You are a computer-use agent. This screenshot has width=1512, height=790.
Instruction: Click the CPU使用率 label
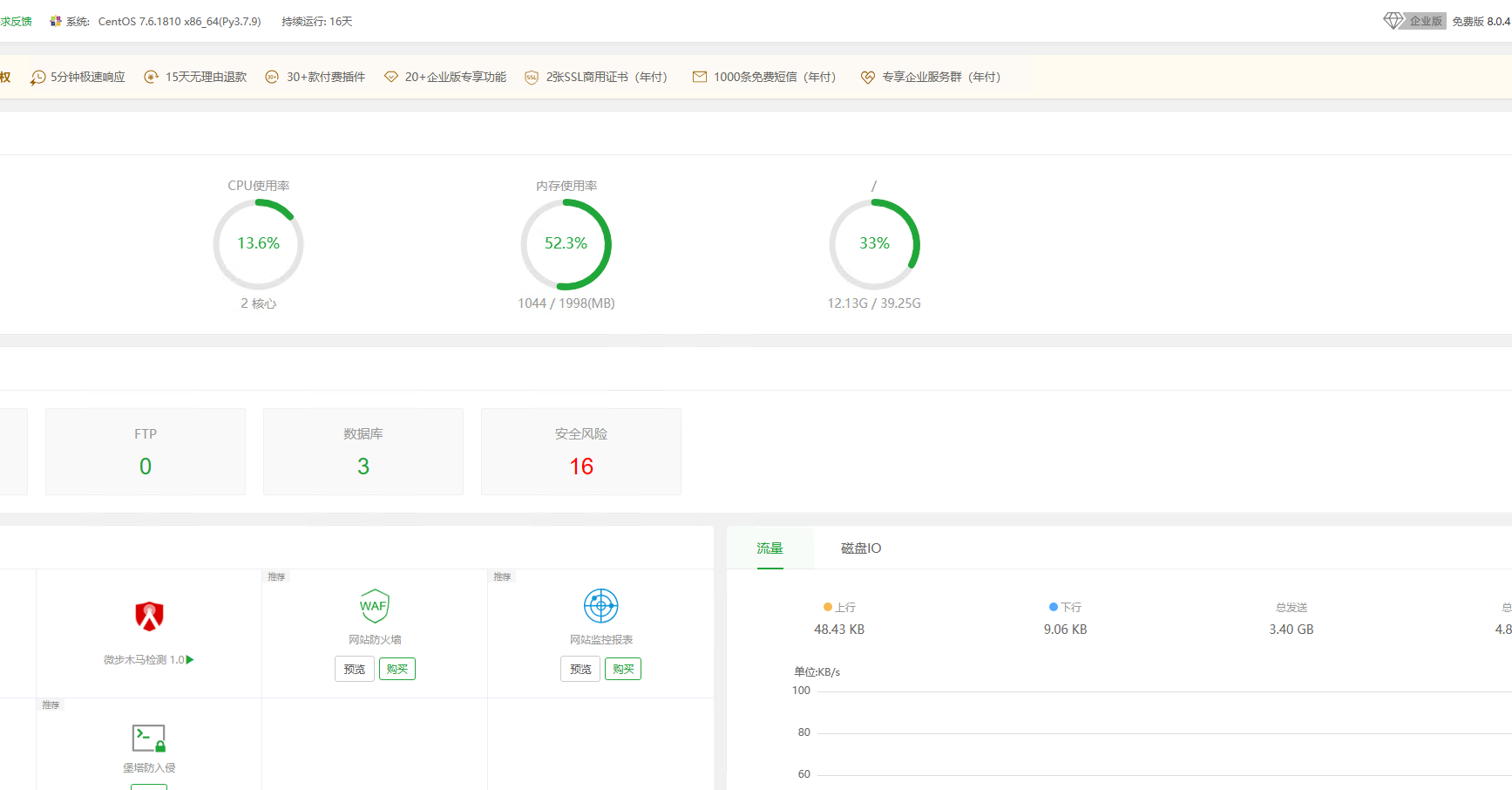pyautogui.click(x=259, y=186)
